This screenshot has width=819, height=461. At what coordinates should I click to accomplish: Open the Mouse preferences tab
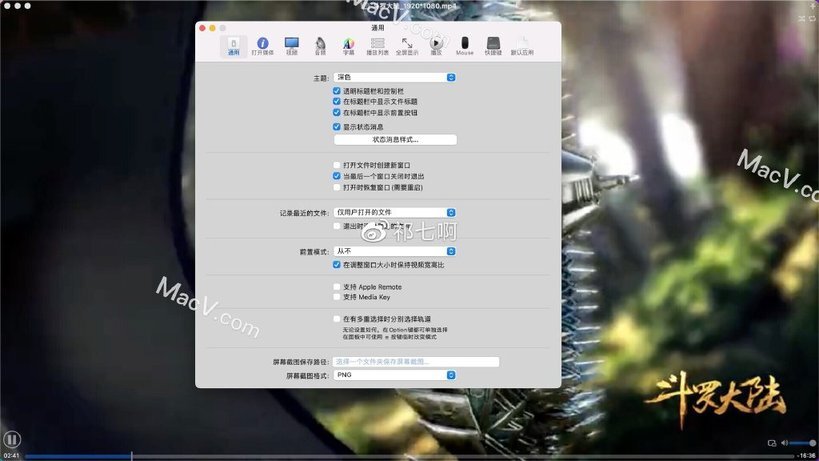[465, 46]
